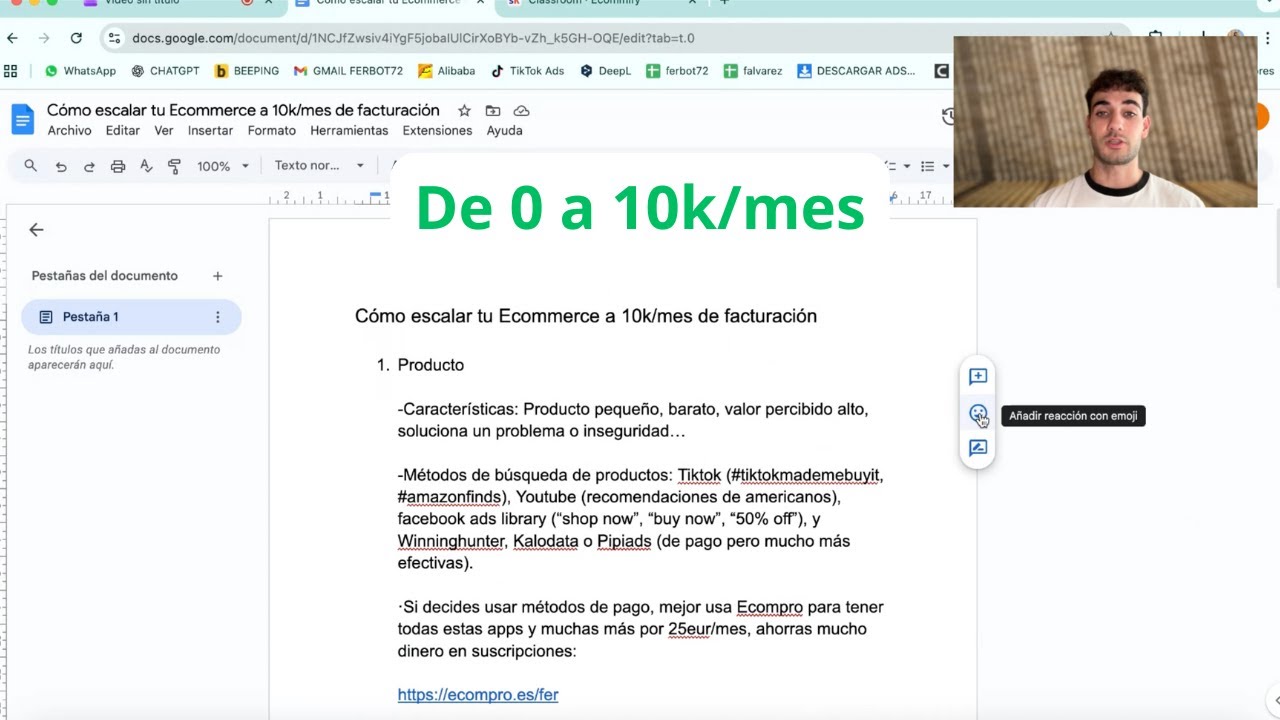Select Pestaña 1 in document tabs
The height and width of the screenshot is (720, 1280).
[131, 317]
